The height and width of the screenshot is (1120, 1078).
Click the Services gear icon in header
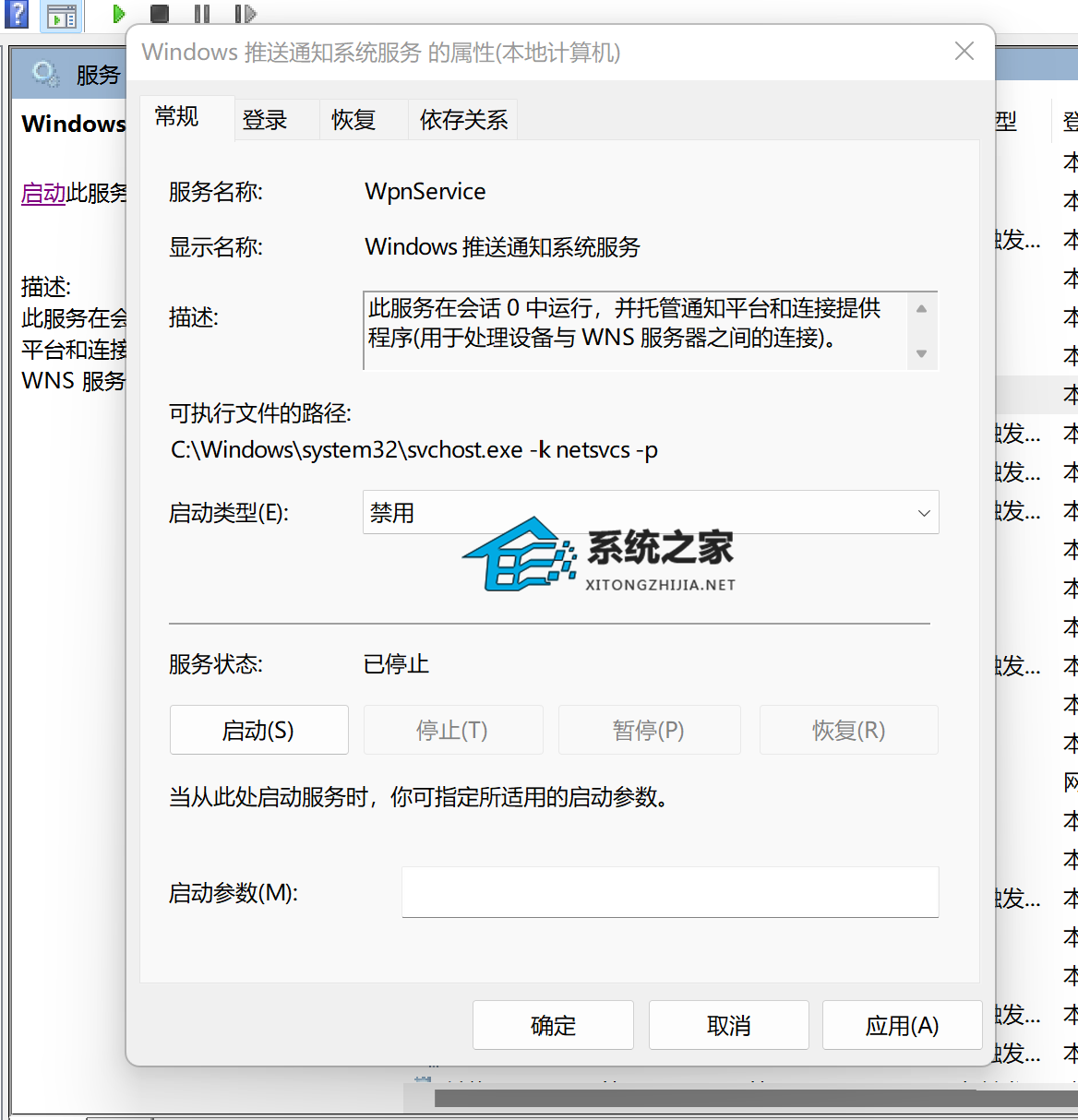coord(45,74)
